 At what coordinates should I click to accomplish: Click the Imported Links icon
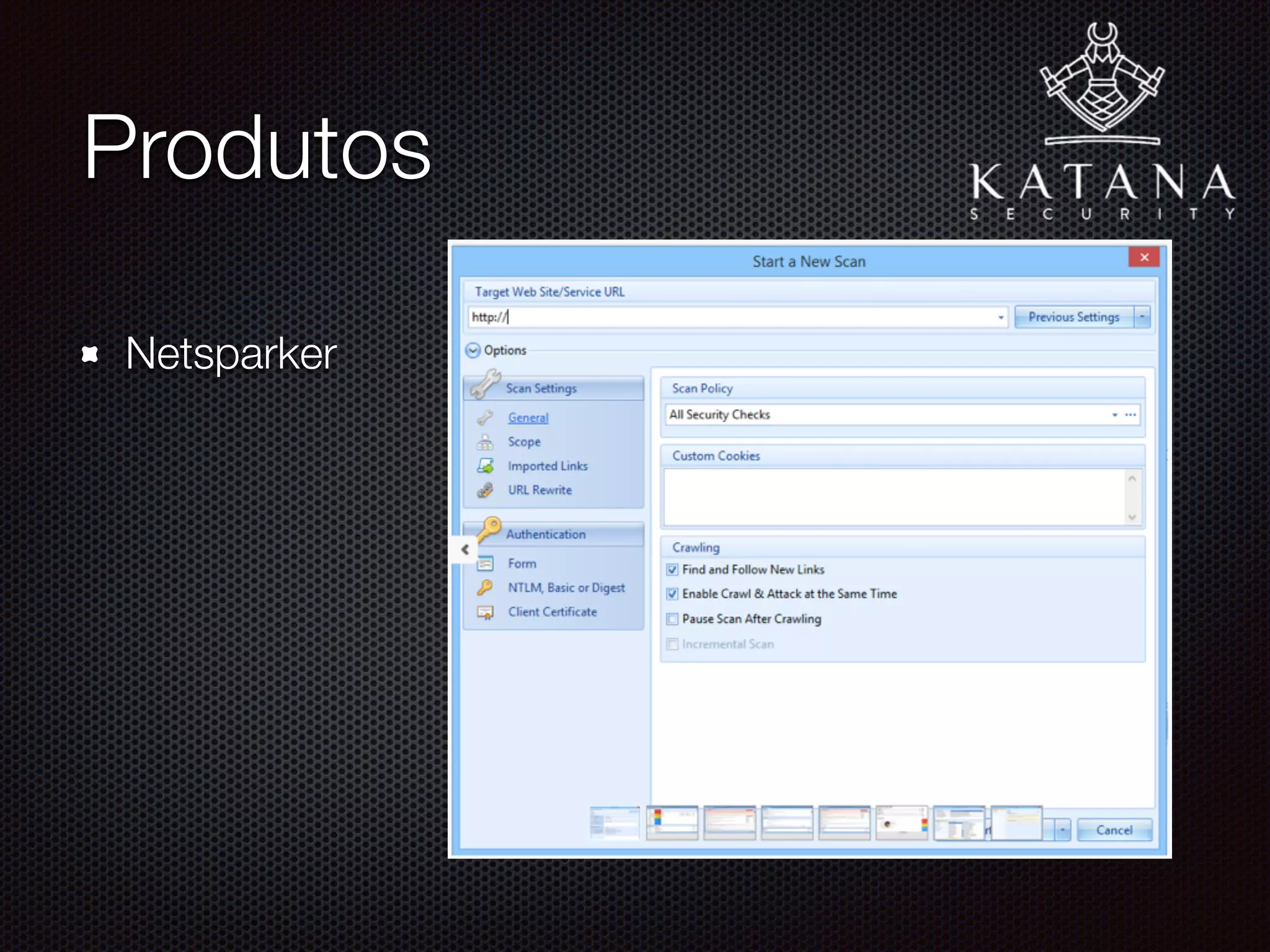click(485, 466)
